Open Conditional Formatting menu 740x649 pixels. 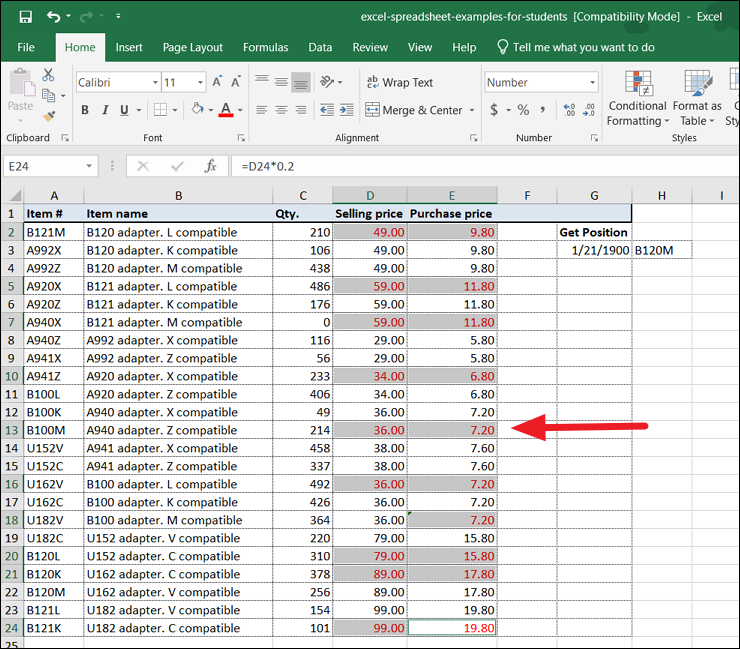click(637, 98)
